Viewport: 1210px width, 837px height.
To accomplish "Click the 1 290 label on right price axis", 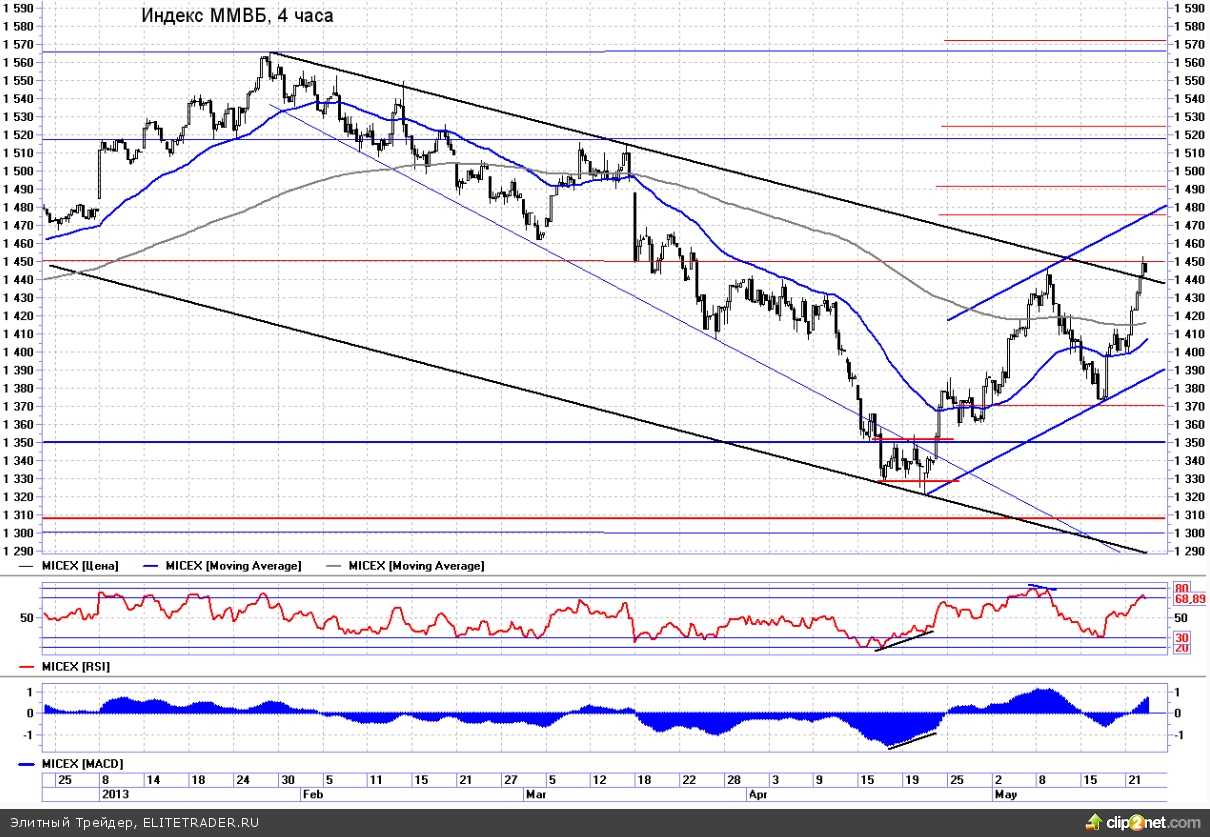I will click(x=1189, y=552).
